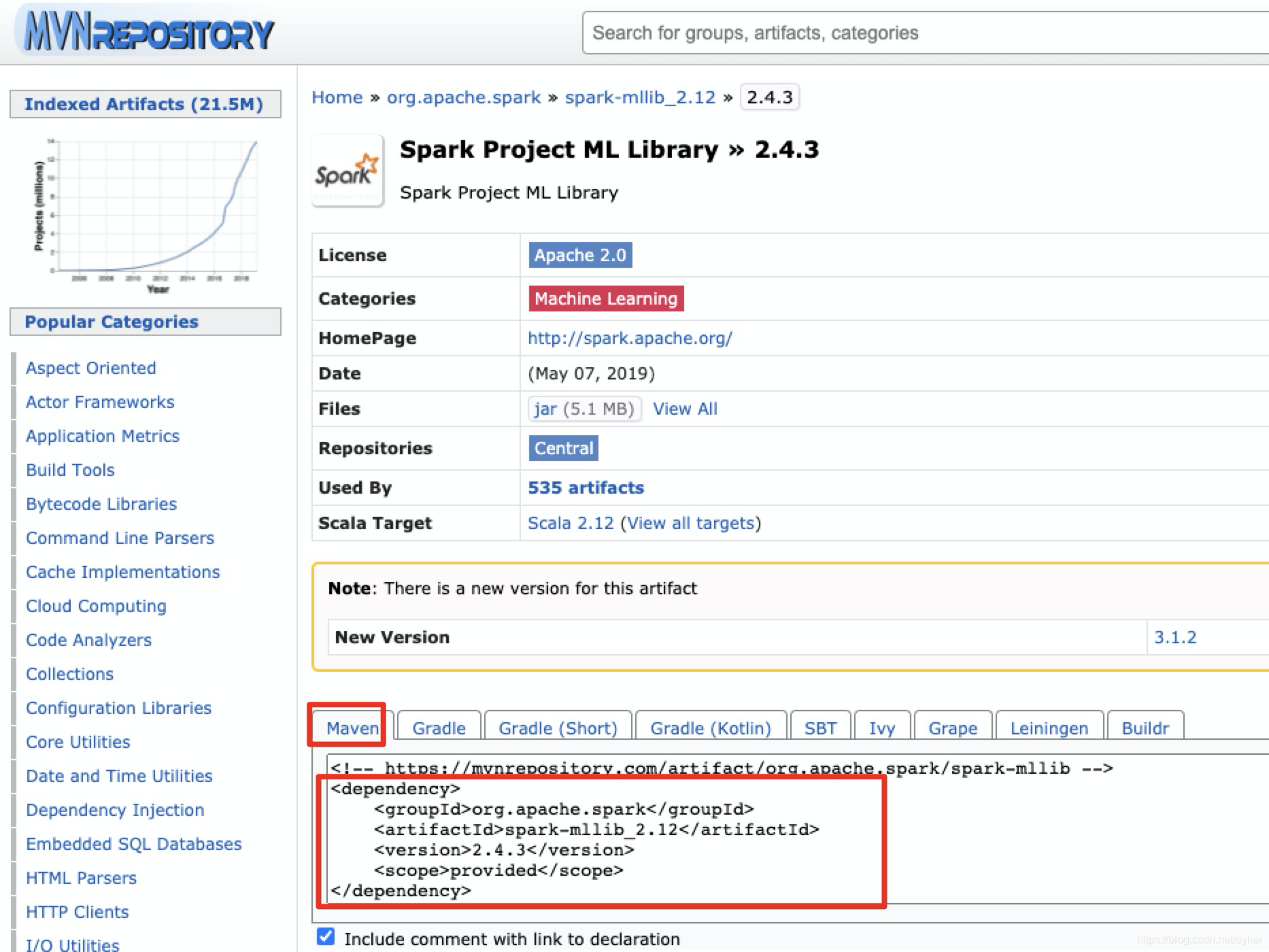The width and height of the screenshot is (1269, 952).
Task: Uncheck Include comment with link to declaration
Action: (325, 936)
